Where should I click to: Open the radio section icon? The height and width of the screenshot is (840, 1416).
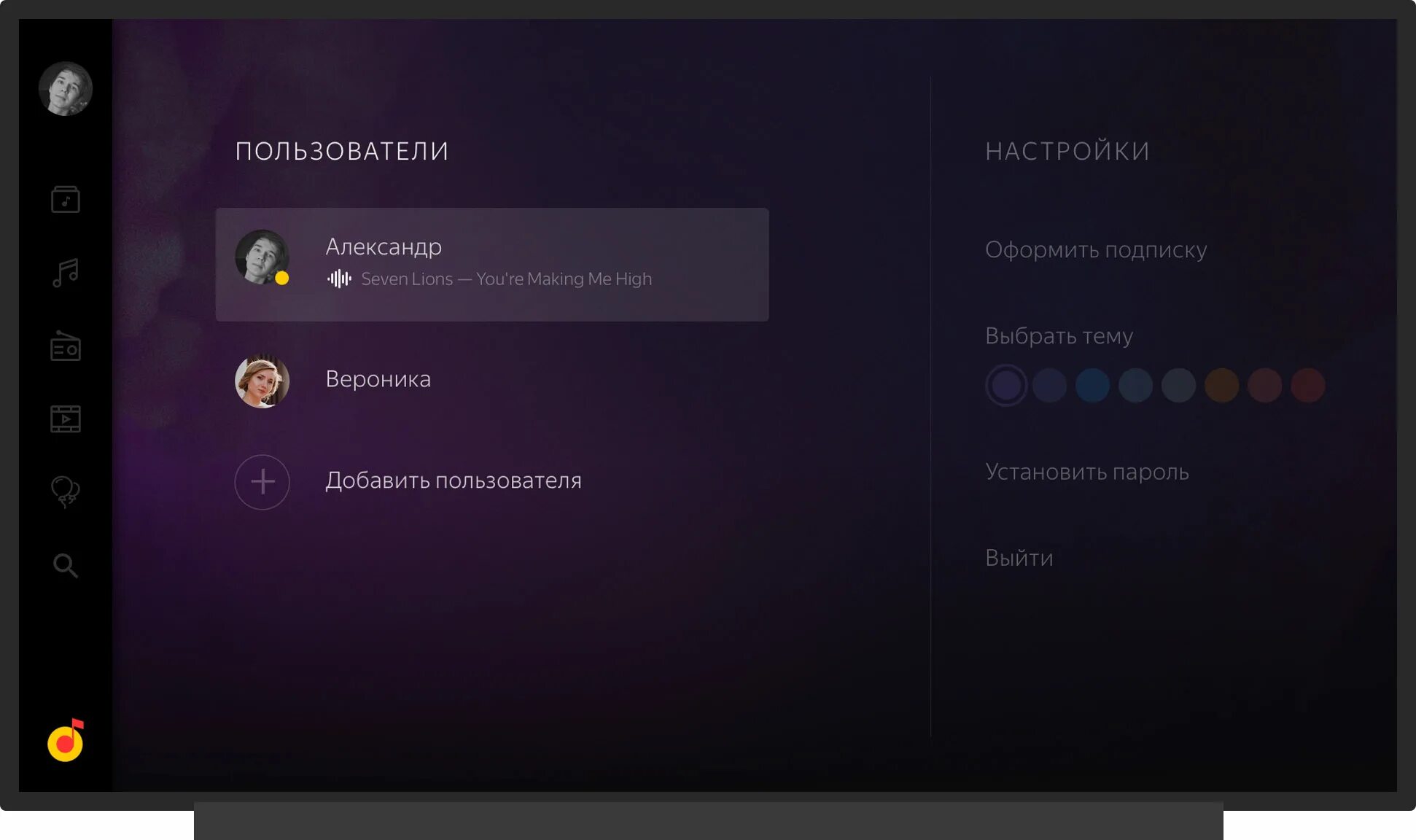point(66,346)
